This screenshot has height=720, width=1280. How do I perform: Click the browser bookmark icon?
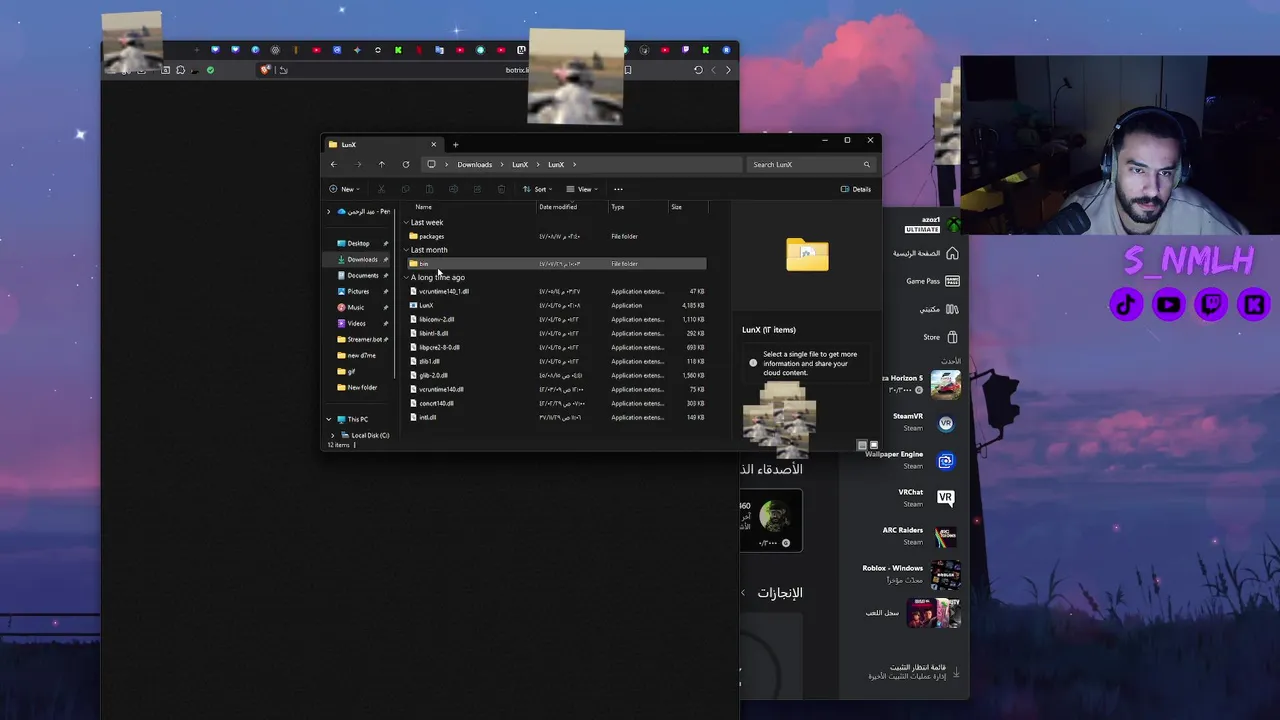point(628,70)
